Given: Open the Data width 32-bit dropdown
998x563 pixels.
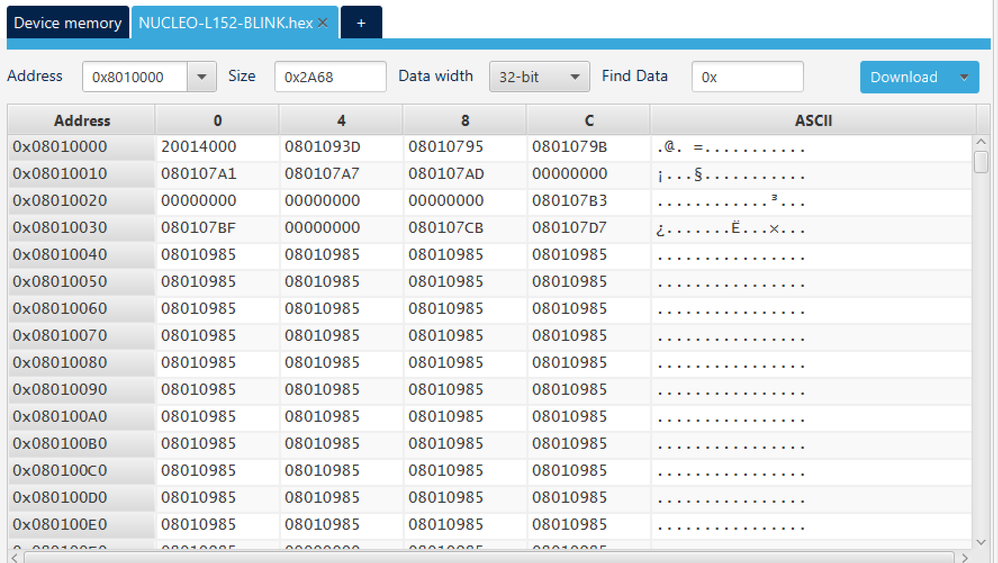Looking at the screenshot, I should (539, 77).
